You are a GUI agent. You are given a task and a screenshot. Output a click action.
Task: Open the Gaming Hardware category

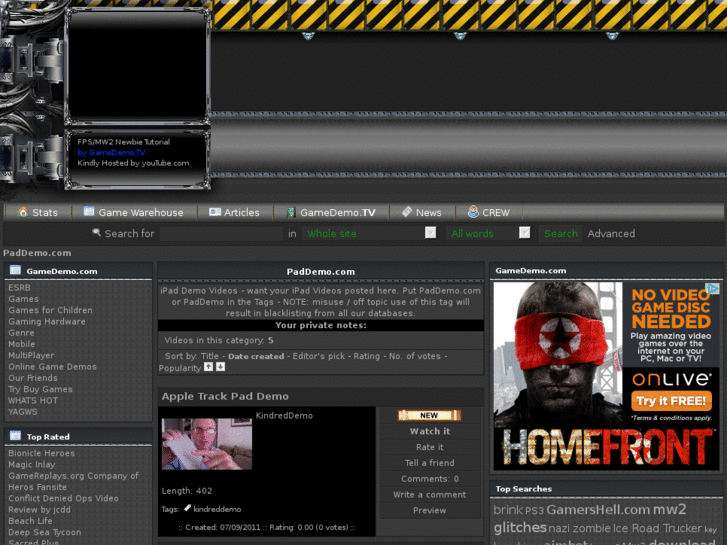pyautogui.click(x=47, y=321)
